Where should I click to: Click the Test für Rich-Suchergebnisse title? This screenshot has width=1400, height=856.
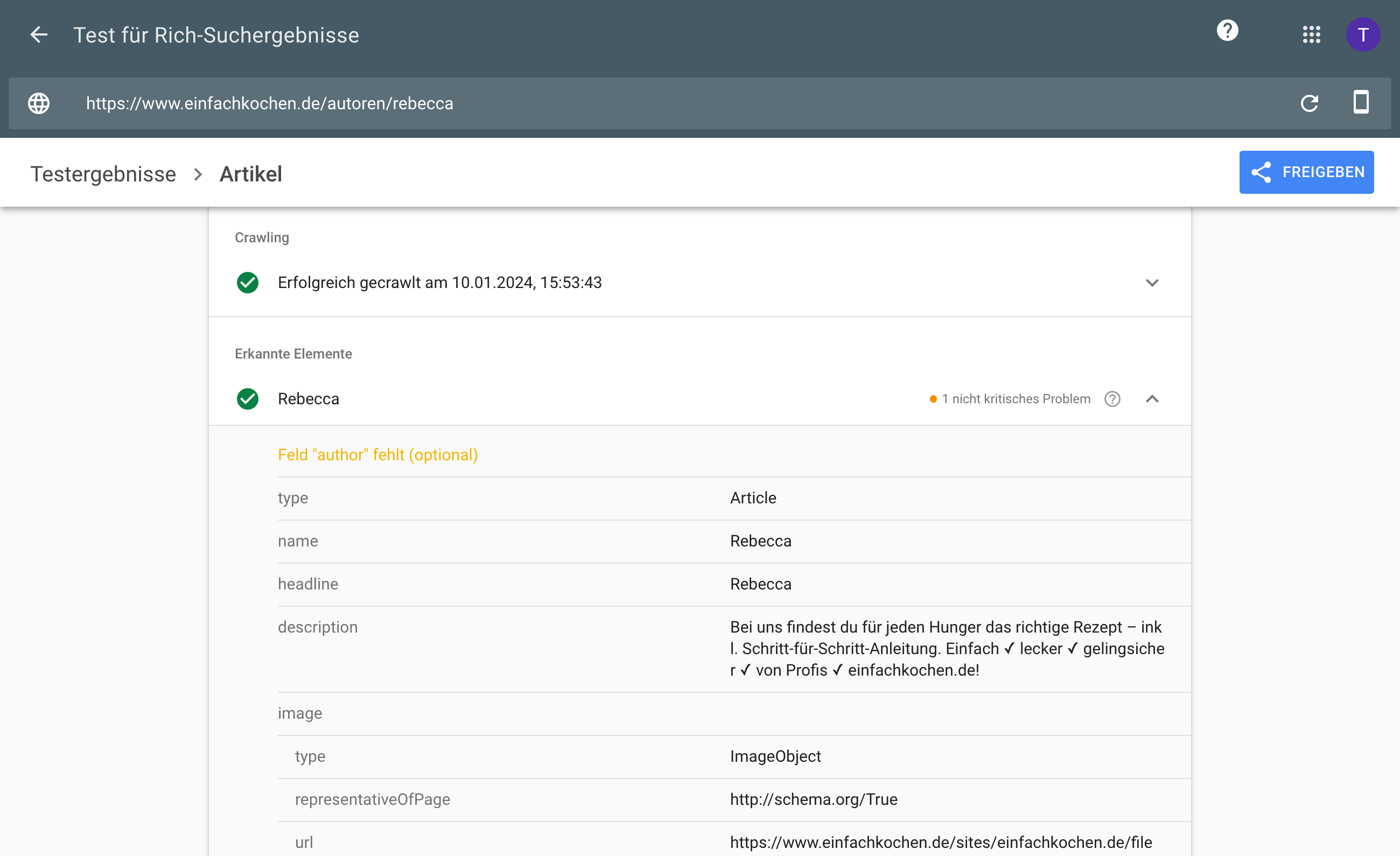point(216,34)
